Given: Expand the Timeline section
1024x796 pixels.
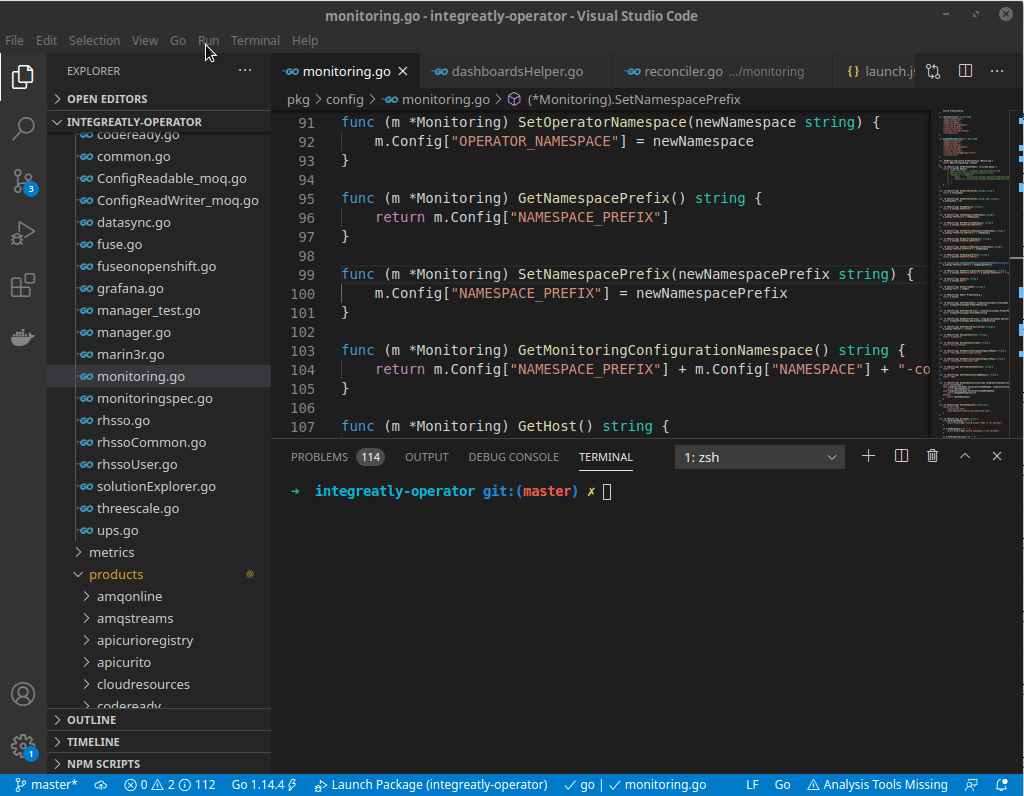Looking at the screenshot, I should click(159, 742).
